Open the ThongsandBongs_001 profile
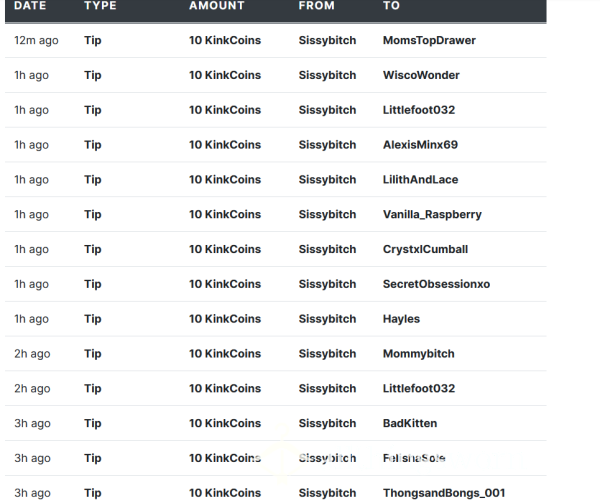This screenshot has width=600, height=503. click(444, 493)
